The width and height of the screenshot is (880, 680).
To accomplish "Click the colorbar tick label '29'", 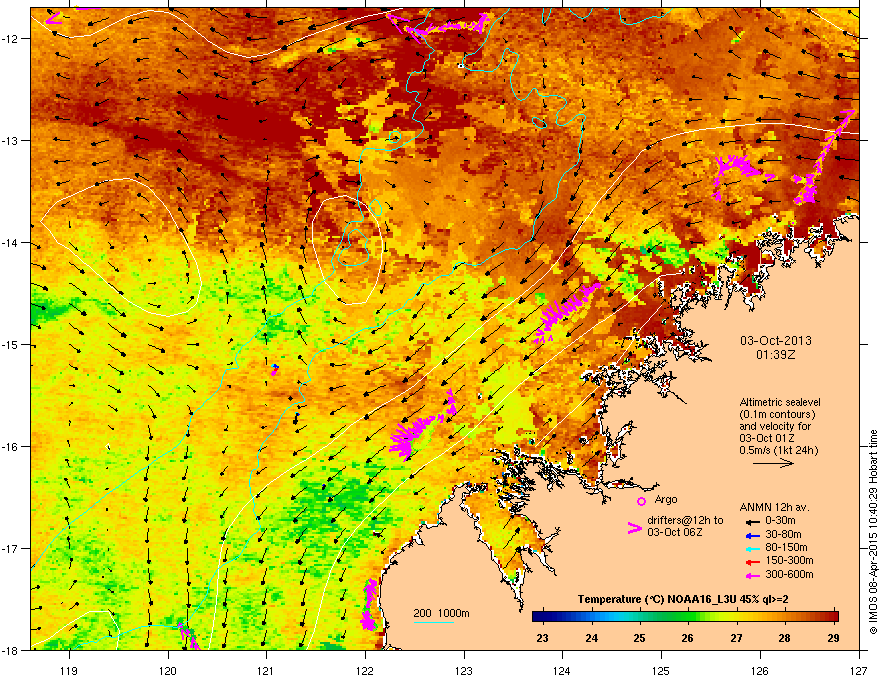I will pos(833,638).
